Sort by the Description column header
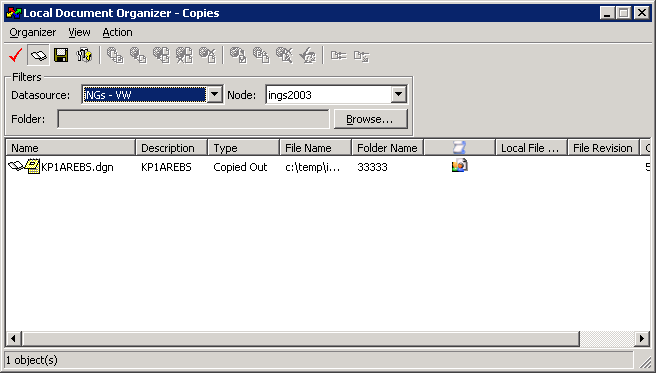This screenshot has height=373, width=656. [x=172, y=148]
